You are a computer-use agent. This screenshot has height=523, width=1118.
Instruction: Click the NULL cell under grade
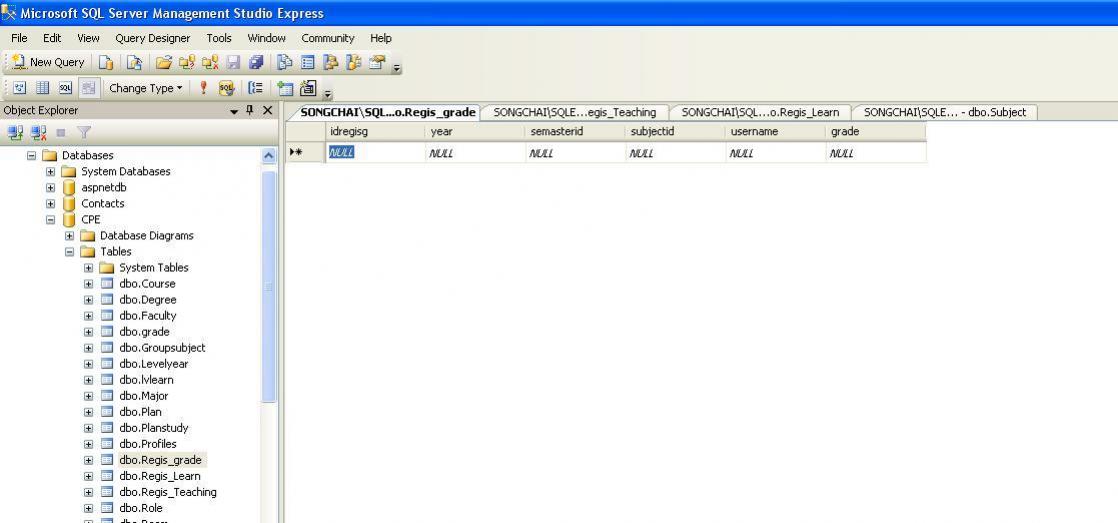point(876,152)
